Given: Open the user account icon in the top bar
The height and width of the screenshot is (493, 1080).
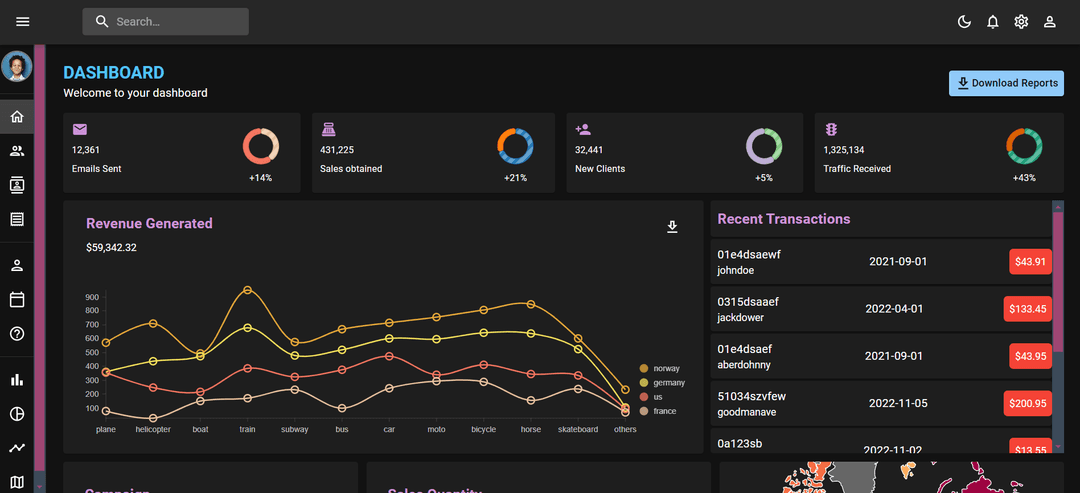Looking at the screenshot, I should click(x=1050, y=22).
